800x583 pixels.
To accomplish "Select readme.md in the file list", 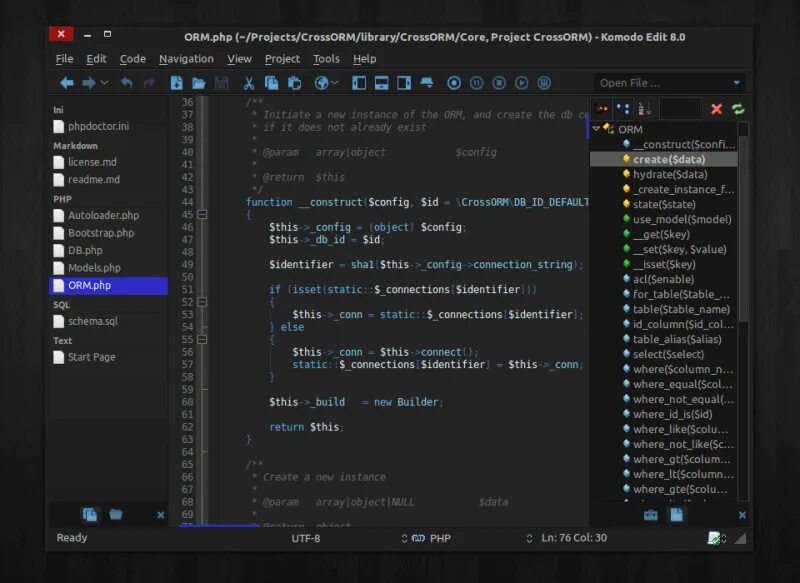I will point(108,180).
